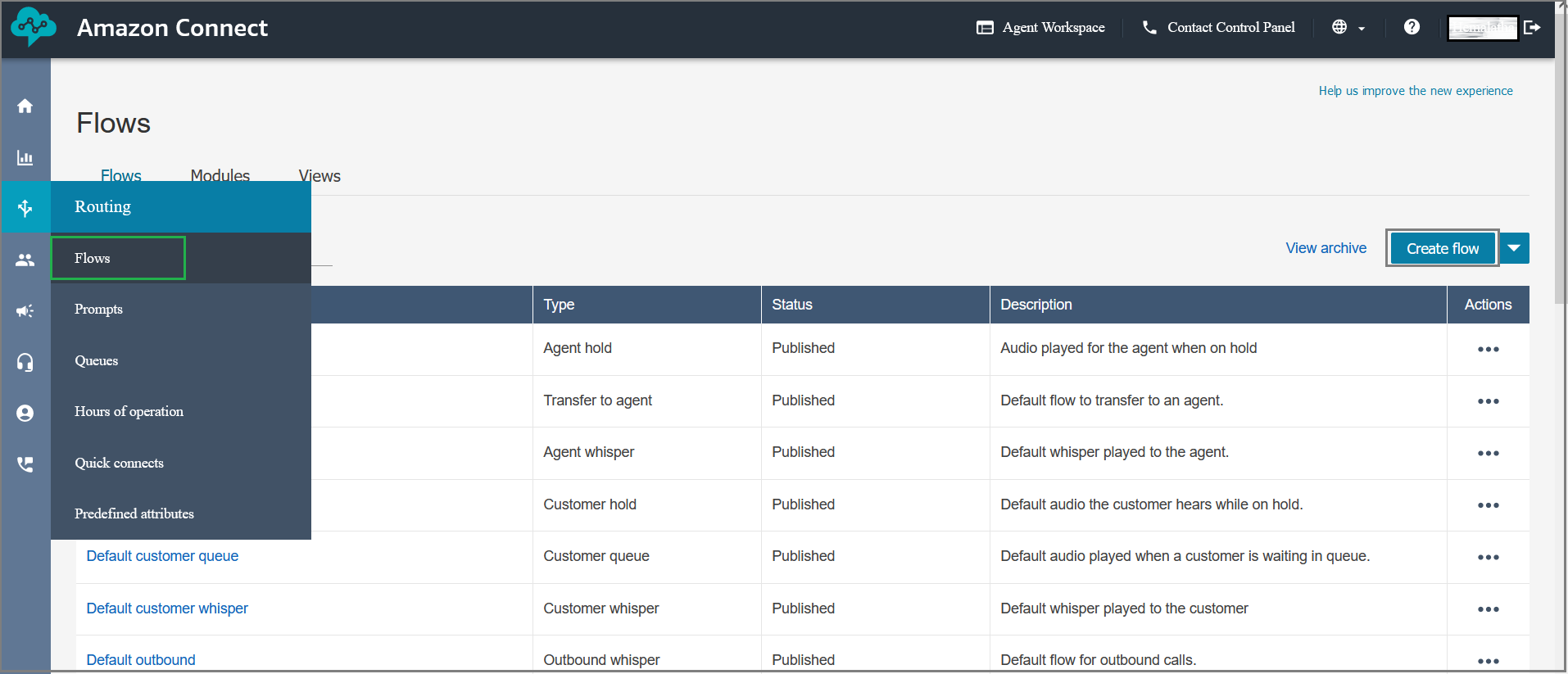
Task: Click the Create flow button
Action: [1443, 248]
